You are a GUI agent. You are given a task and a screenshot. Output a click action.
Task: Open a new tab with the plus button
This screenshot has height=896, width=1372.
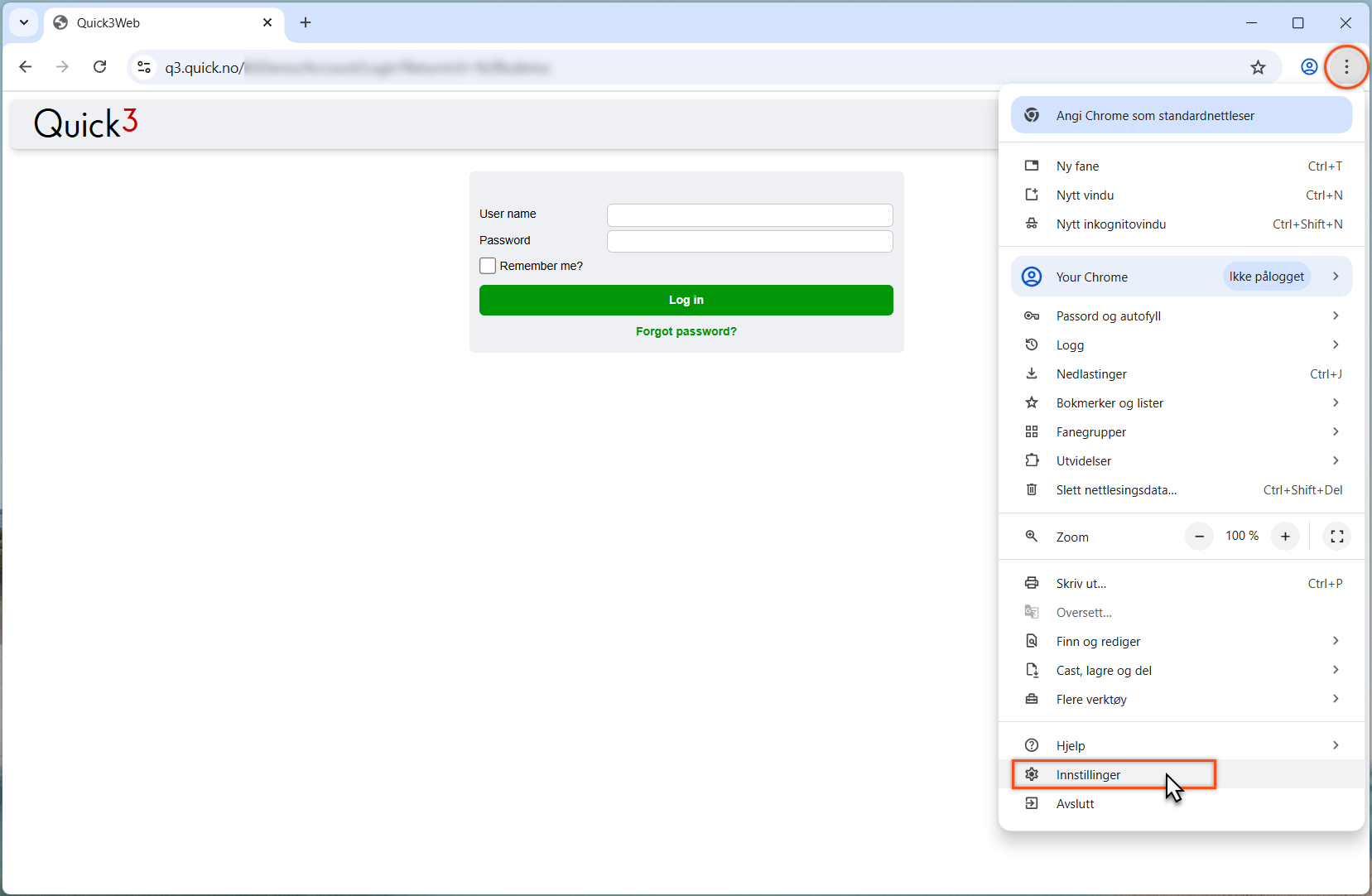[x=306, y=22]
